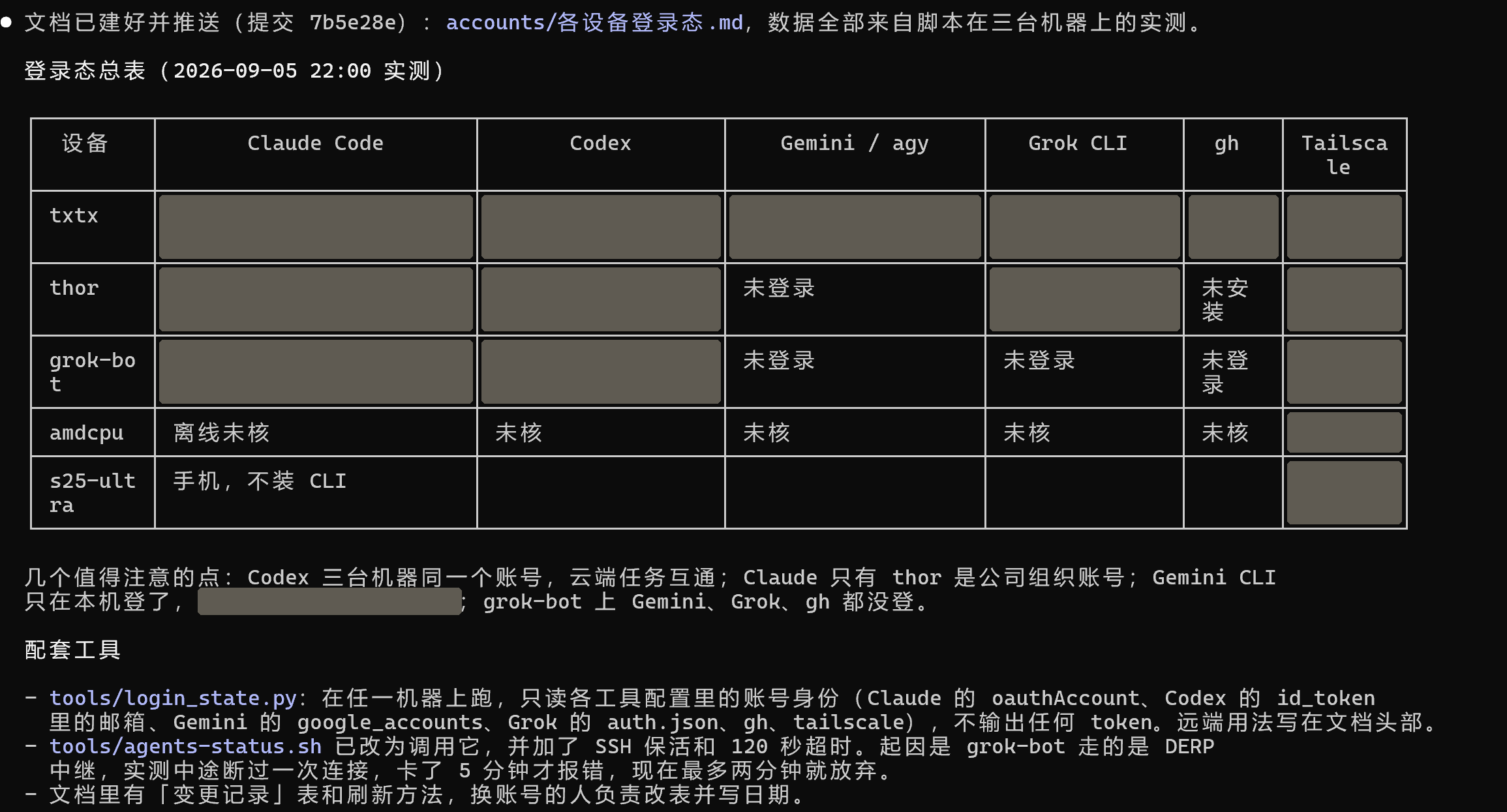Click 未安装 in thor's gh cell

pos(1225,300)
